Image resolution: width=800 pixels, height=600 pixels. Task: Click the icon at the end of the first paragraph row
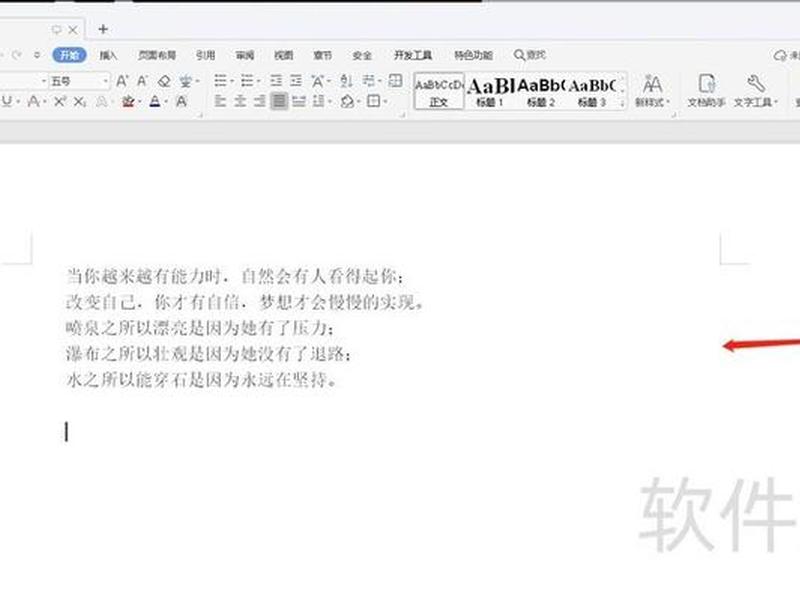tap(395, 81)
